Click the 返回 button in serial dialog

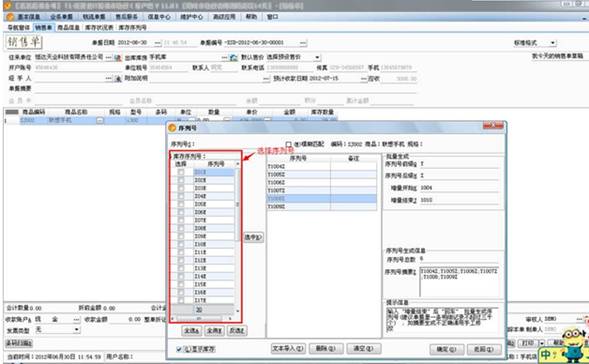[484, 349]
